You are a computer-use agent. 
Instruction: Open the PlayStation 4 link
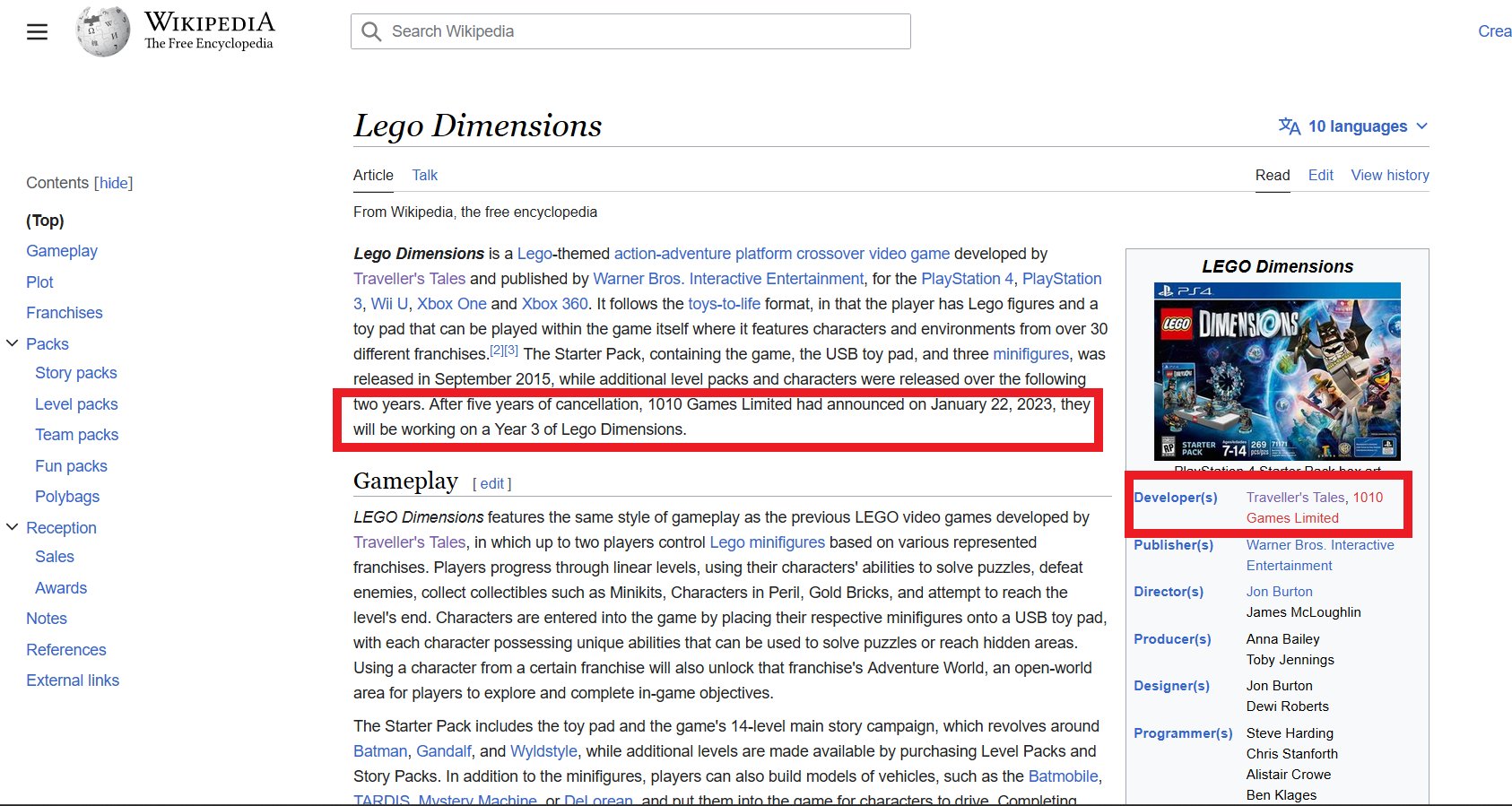(968, 279)
